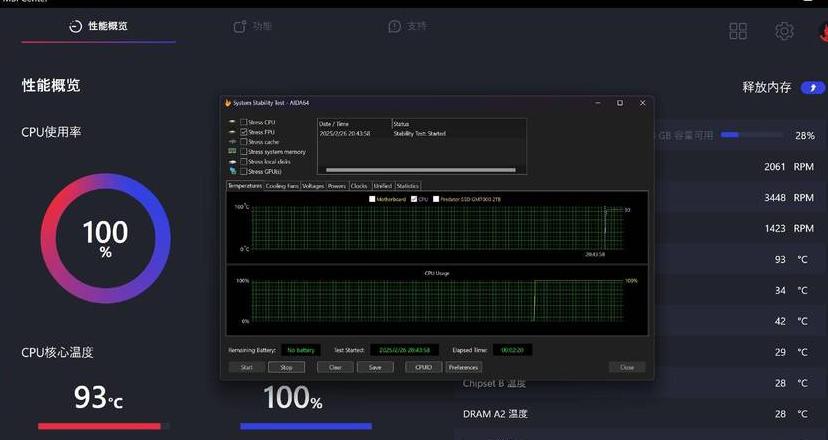Click the horizontal scrollbar in log list

coord(420,170)
